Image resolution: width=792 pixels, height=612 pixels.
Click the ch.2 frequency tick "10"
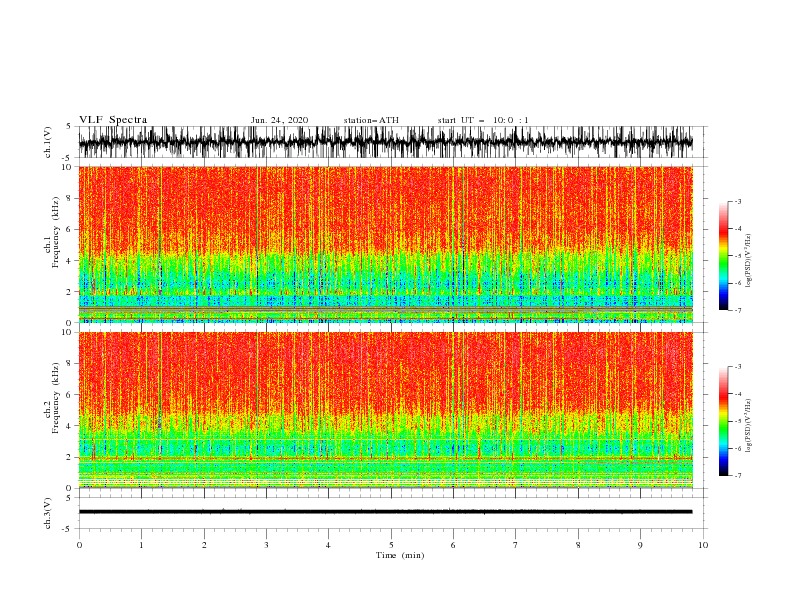pyautogui.click(x=67, y=332)
